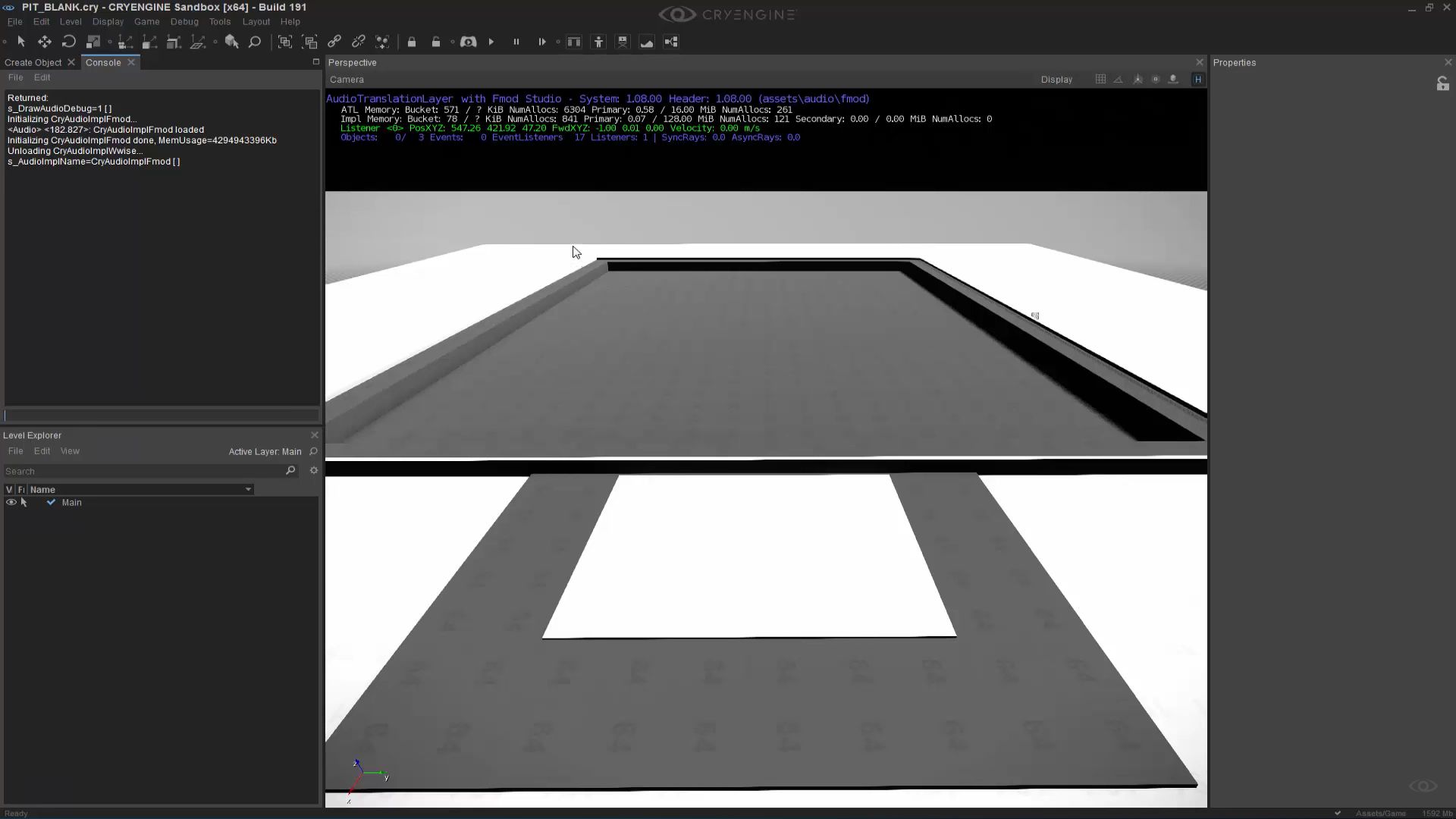Open the Debug menu

(x=184, y=21)
